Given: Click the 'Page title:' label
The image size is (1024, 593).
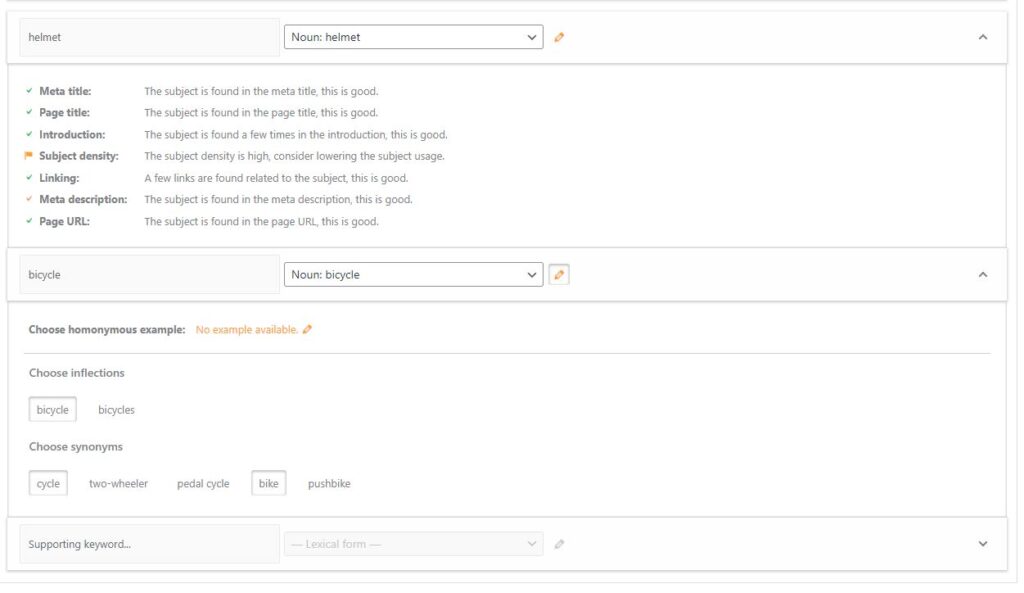Looking at the screenshot, I should tap(65, 112).
